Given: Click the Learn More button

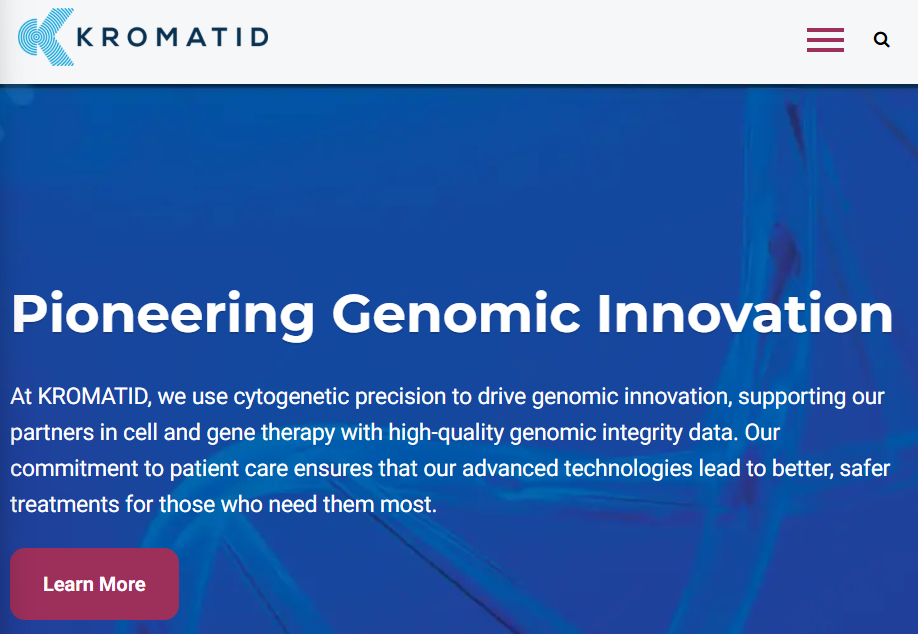Looking at the screenshot, I should tap(94, 584).
